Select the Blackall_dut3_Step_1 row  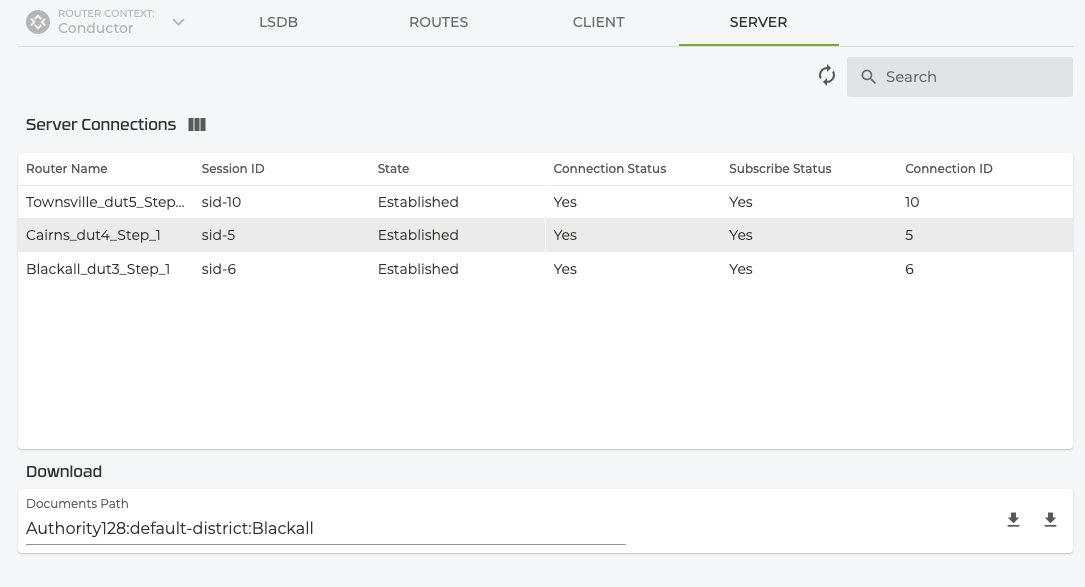(98, 269)
